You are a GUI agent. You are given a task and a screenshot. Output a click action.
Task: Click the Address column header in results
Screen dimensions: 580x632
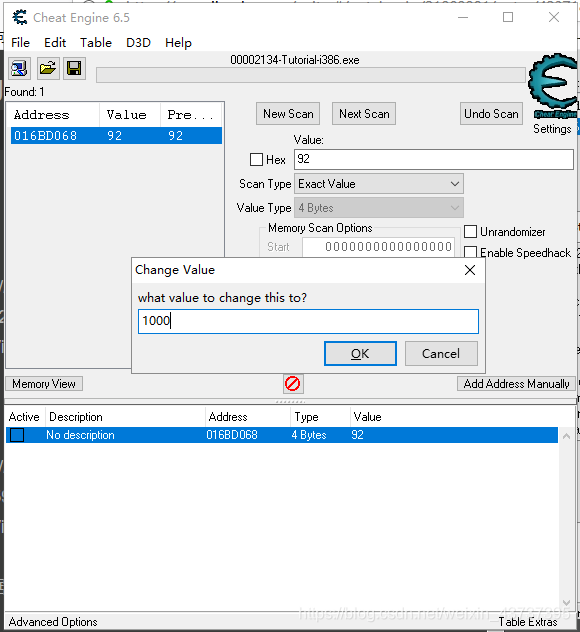pyautogui.click(x=54, y=115)
